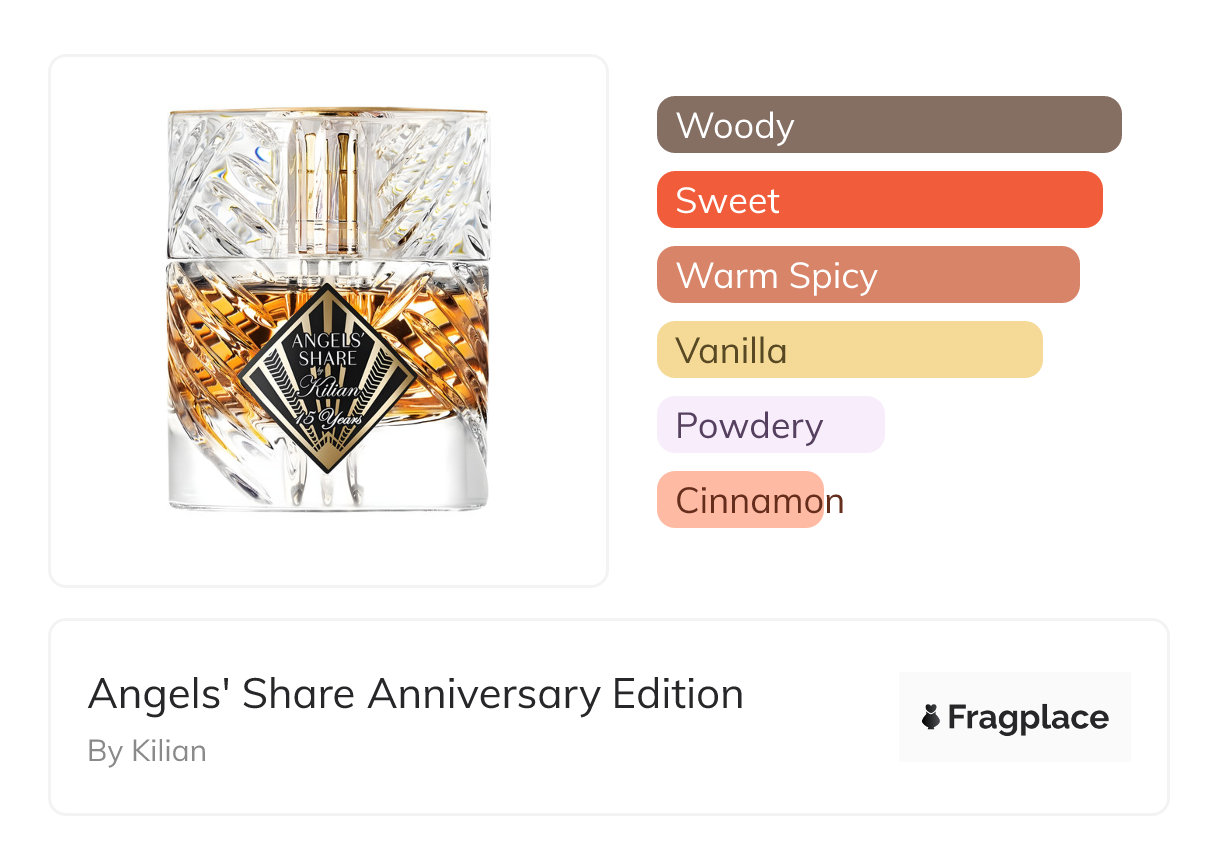Click the Cinnamon accord bar
This screenshot has height=864, width=1218.
coord(741,500)
